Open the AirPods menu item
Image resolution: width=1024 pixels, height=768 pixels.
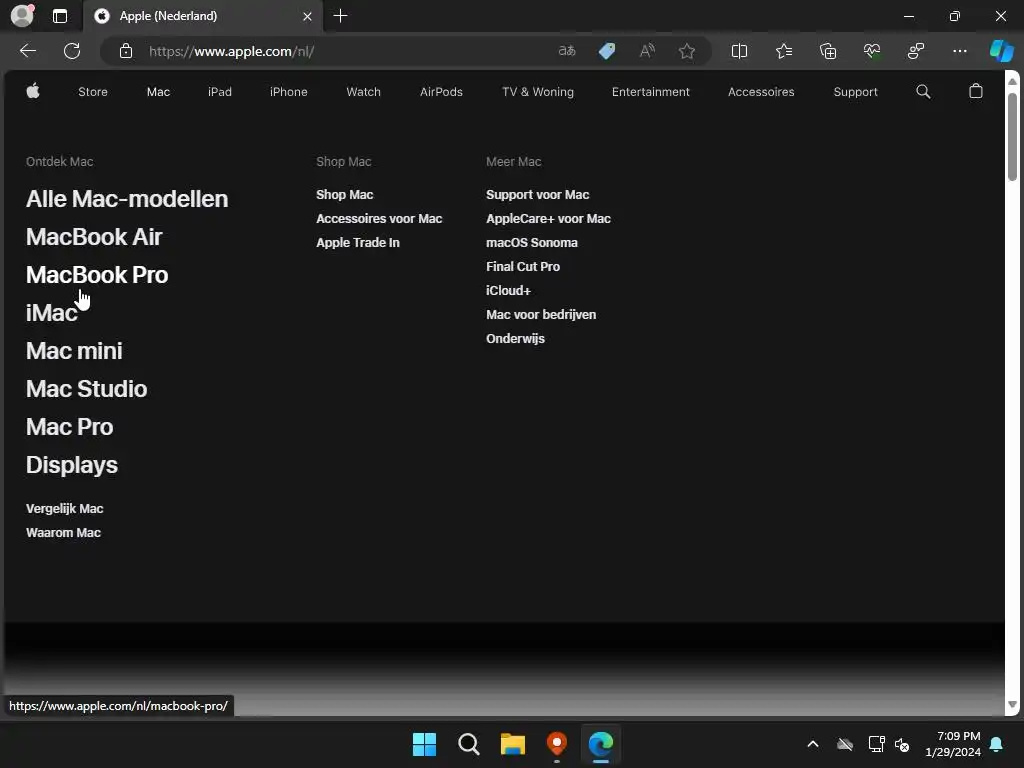[x=441, y=92]
